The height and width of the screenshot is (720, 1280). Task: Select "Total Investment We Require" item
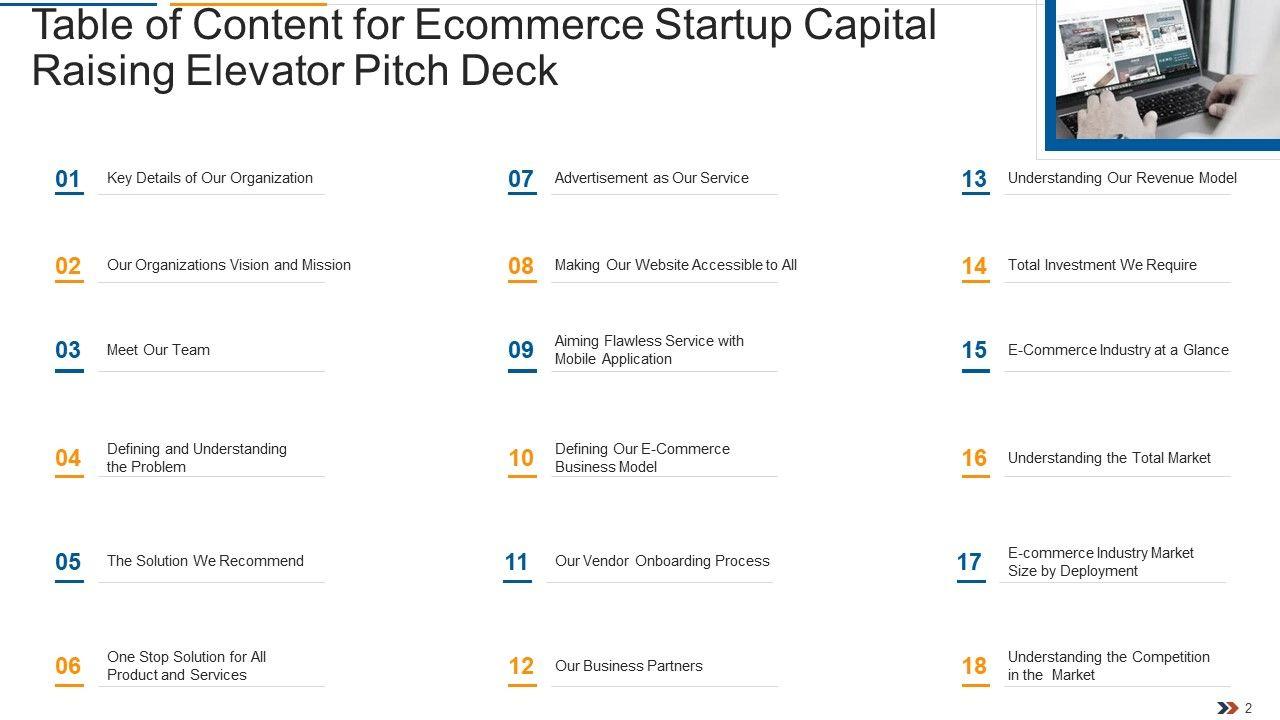1102,265
